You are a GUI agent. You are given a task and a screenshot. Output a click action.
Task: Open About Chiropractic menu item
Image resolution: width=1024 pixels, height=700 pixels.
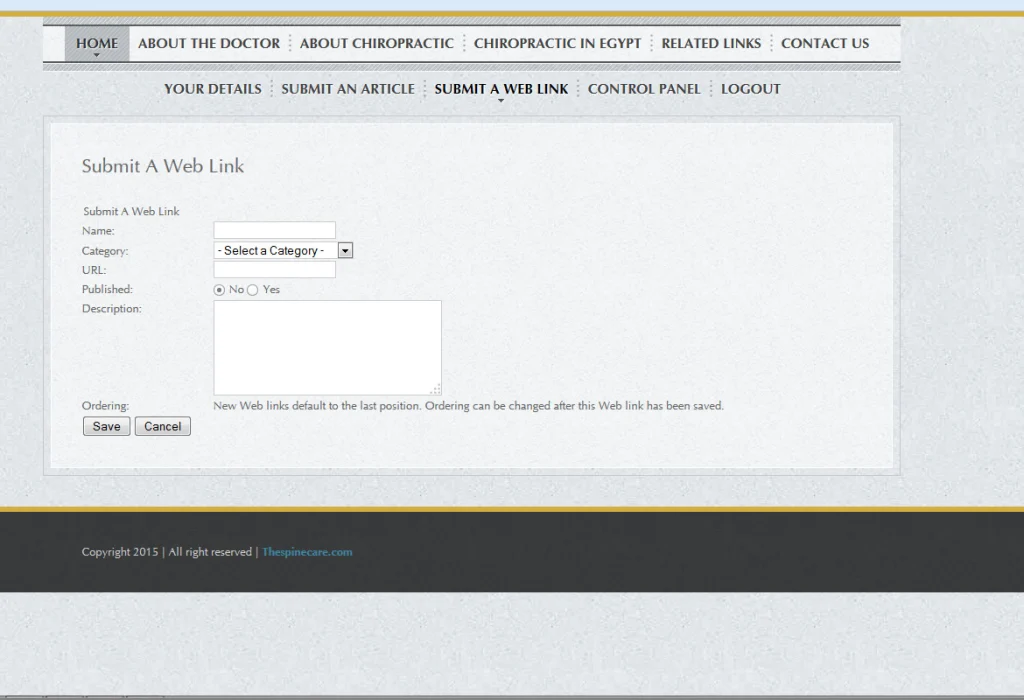coord(377,44)
